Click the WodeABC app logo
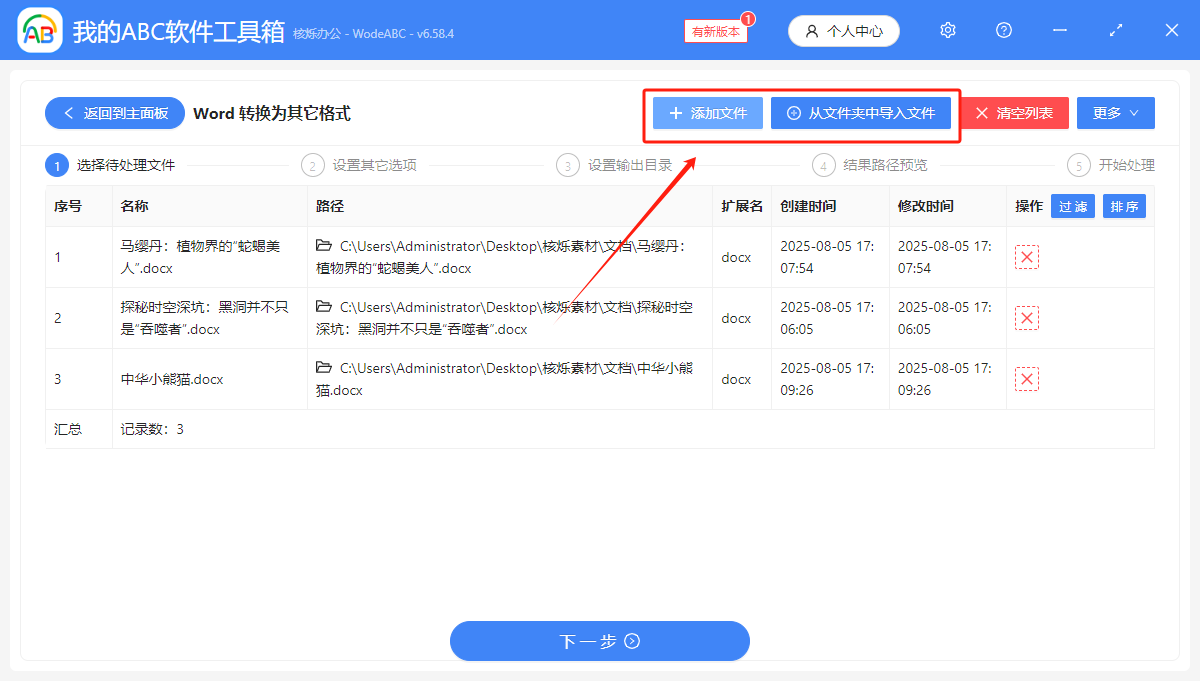 point(38,30)
